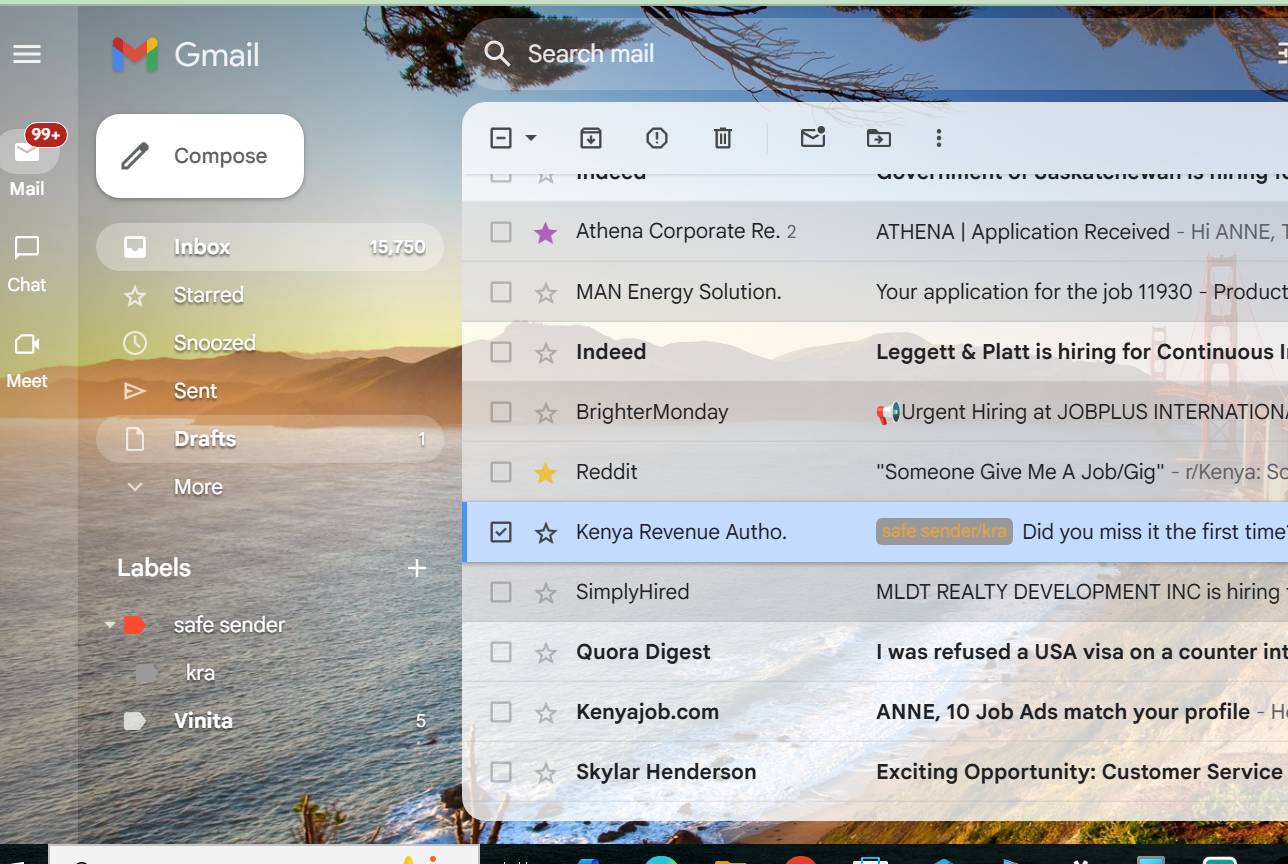1288x864 pixels.
Task: Compose a new email
Action: click(x=200, y=156)
